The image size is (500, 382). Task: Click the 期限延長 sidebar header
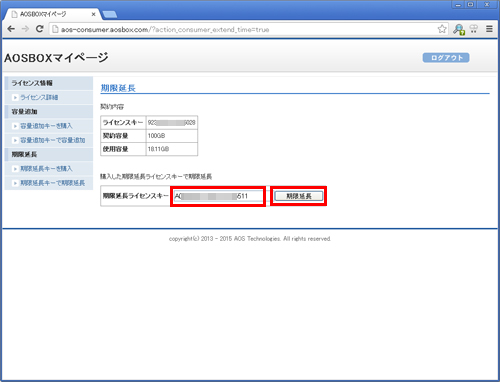coord(49,154)
